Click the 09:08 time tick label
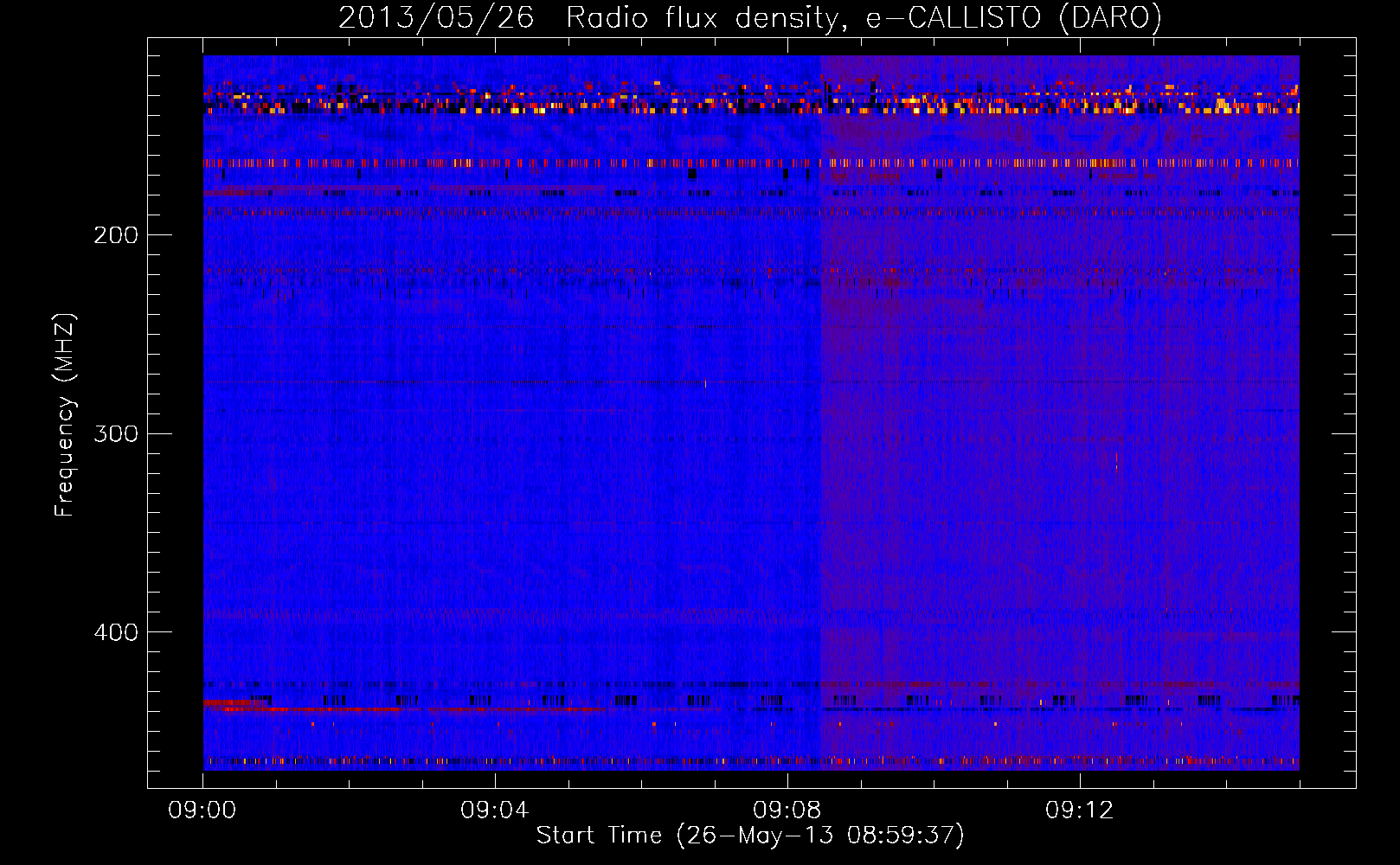Viewport: 1400px width, 865px height. pyautogui.click(x=787, y=811)
